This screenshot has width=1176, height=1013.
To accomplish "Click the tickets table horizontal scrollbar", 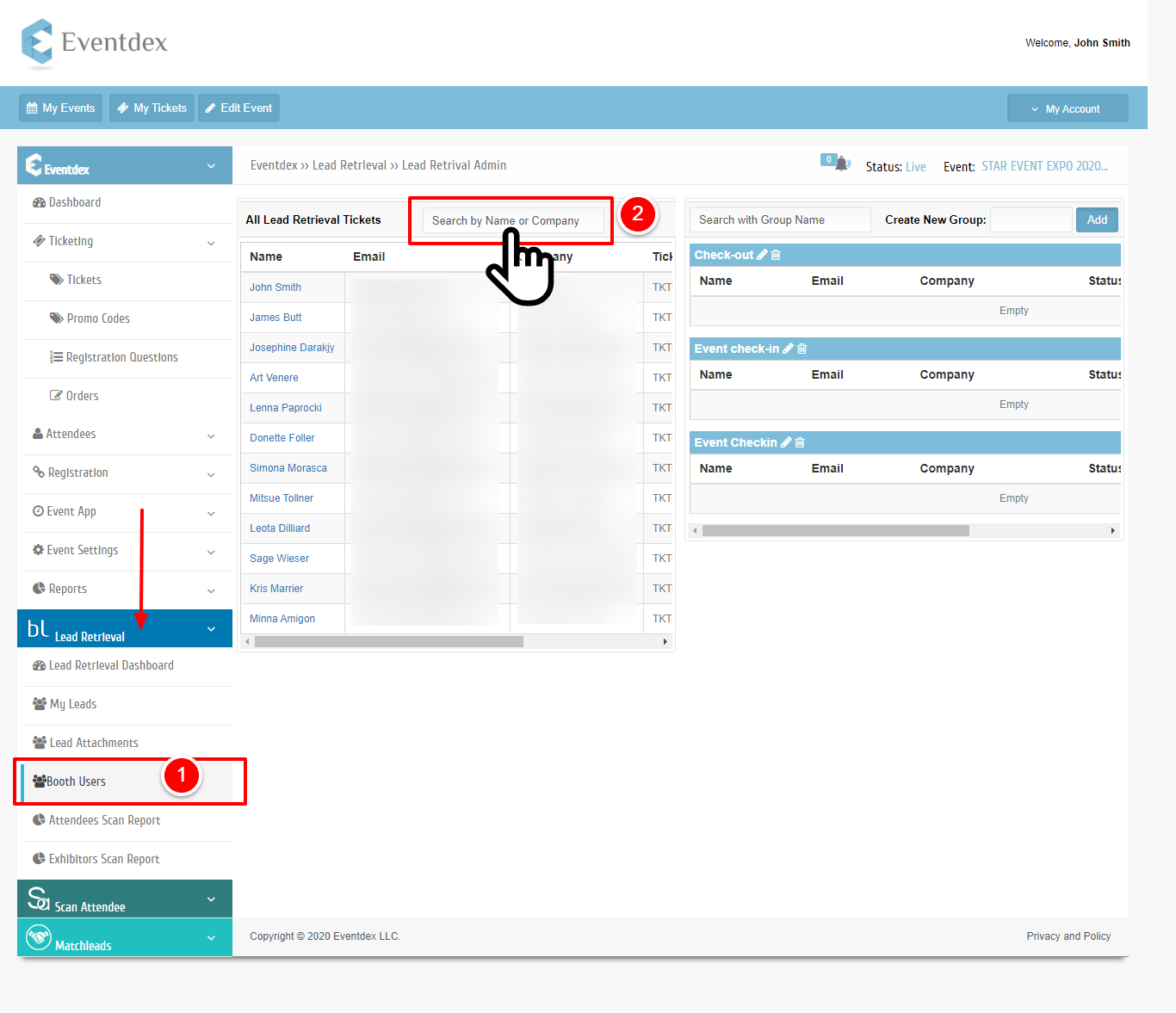I will (x=389, y=641).
